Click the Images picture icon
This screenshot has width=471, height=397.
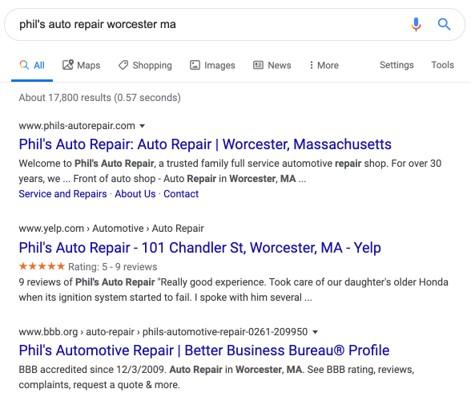(195, 65)
